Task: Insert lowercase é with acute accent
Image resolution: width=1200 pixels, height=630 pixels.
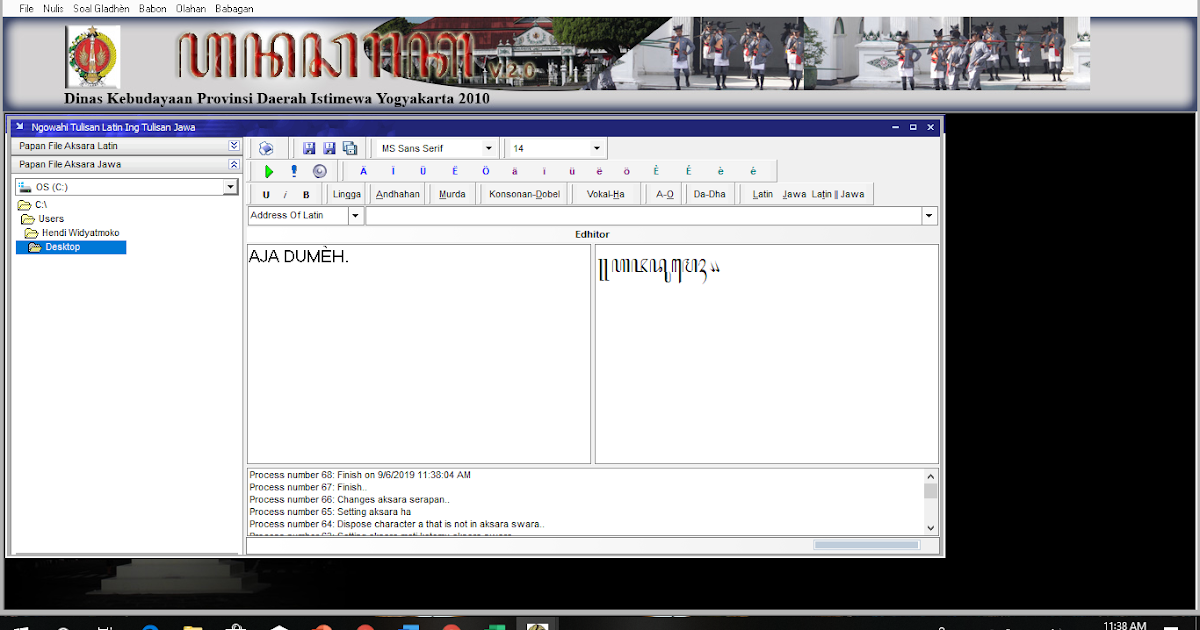Action: pos(753,171)
